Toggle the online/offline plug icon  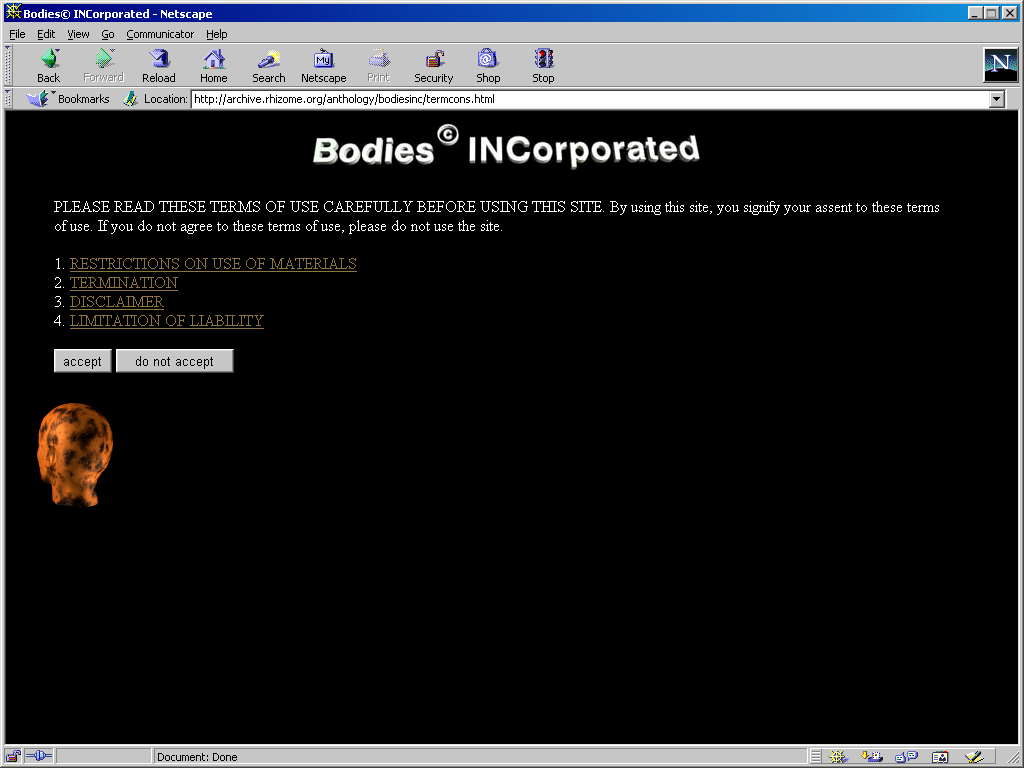tap(39, 756)
